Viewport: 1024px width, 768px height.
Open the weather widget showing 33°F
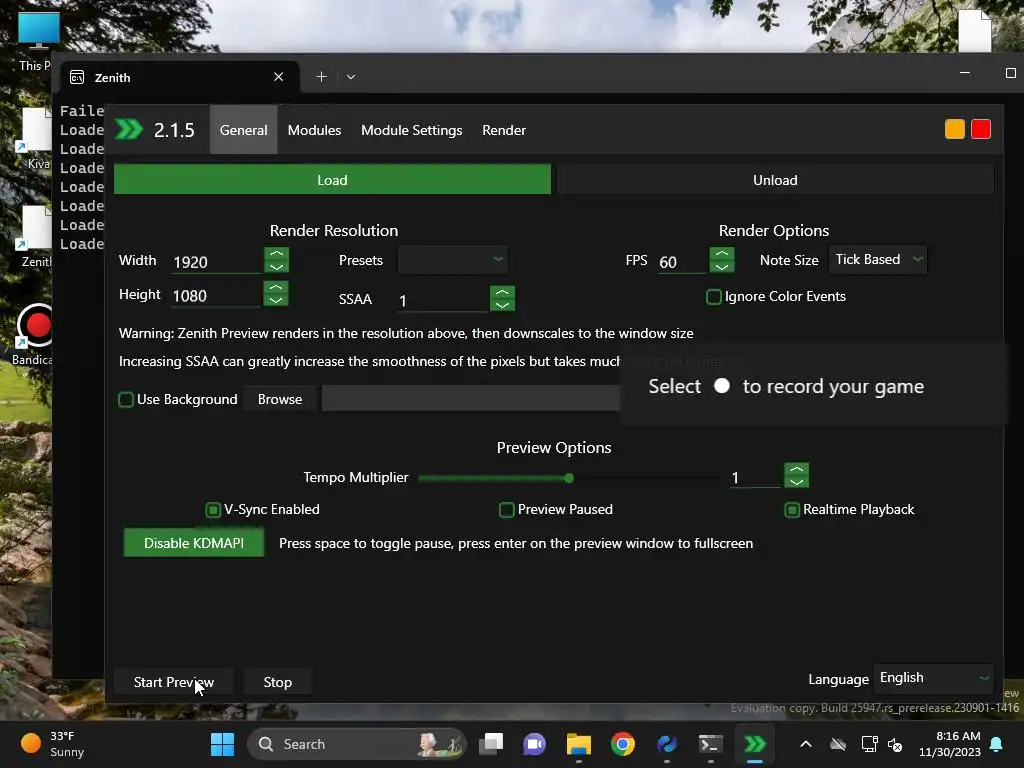click(53, 744)
